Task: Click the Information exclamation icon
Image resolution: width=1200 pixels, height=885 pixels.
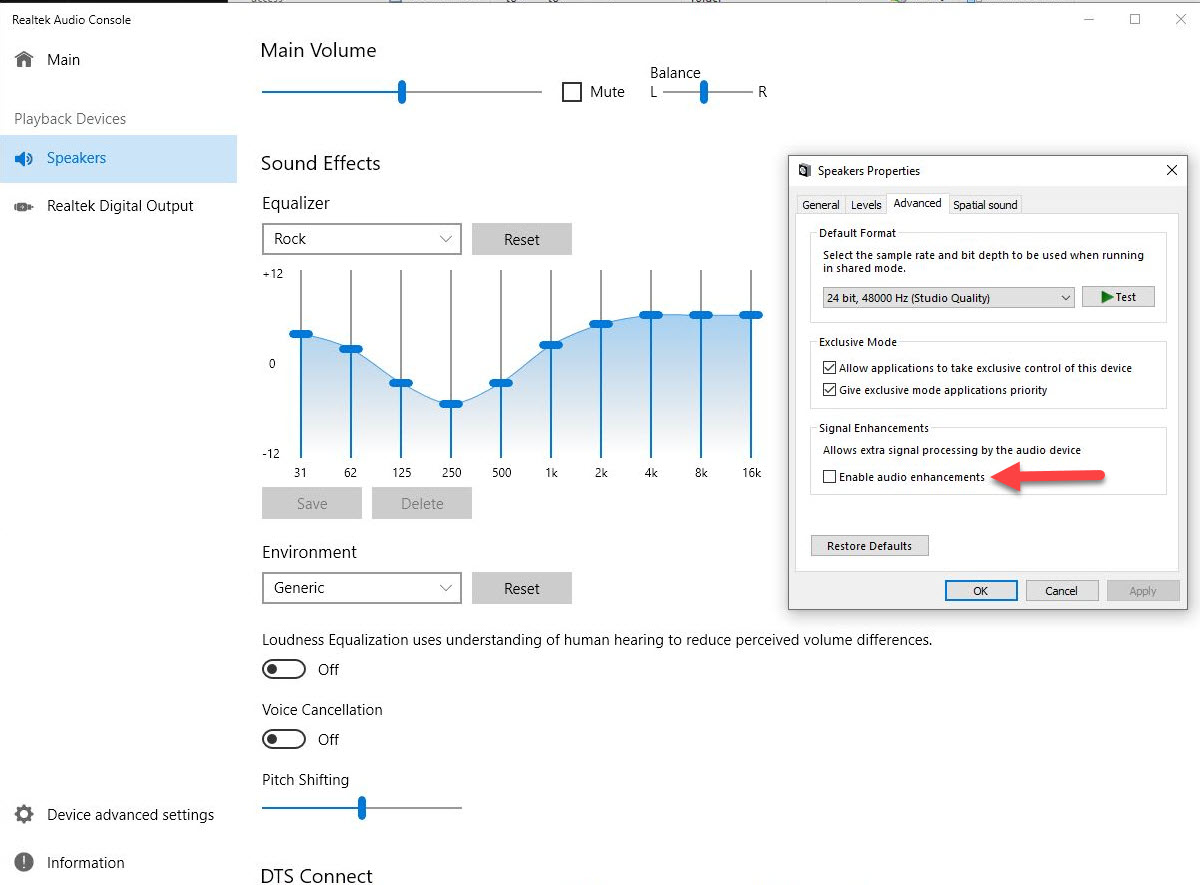Action: [25, 862]
